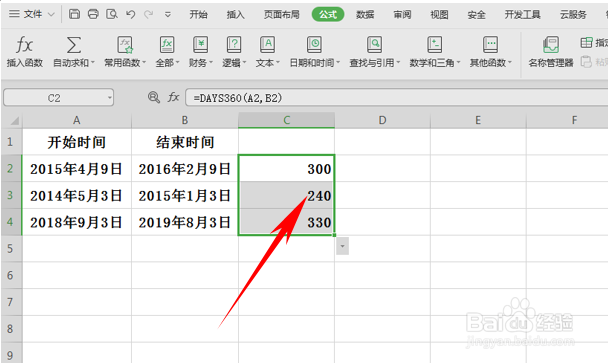
Task: Open 数学和三角 functions dropdown
Action: pos(434,51)
